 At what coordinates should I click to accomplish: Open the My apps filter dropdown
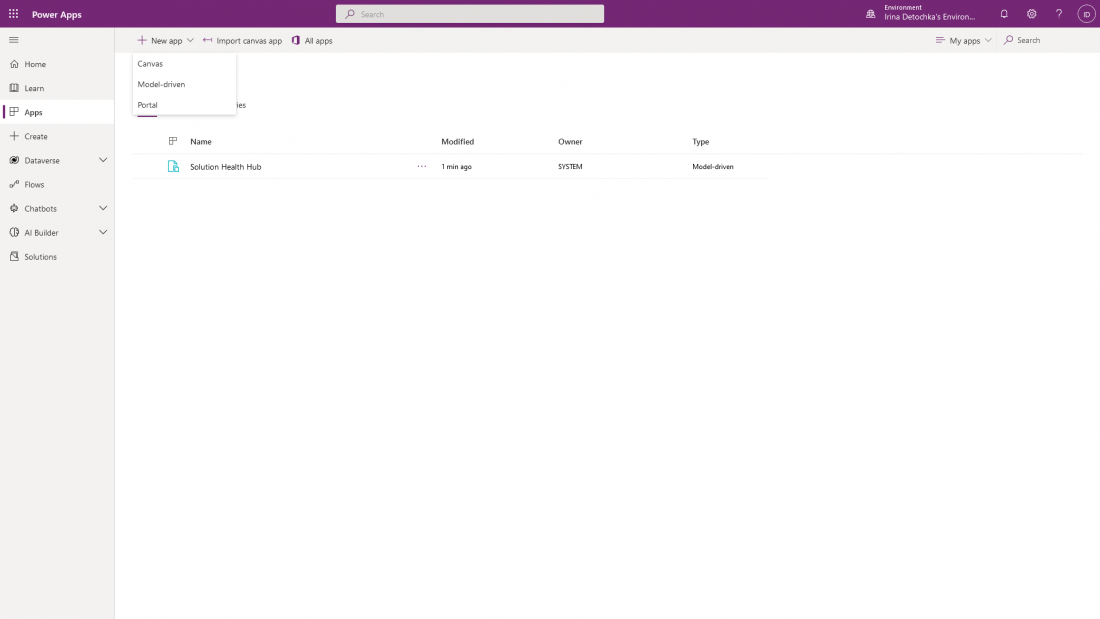(964, 41)
